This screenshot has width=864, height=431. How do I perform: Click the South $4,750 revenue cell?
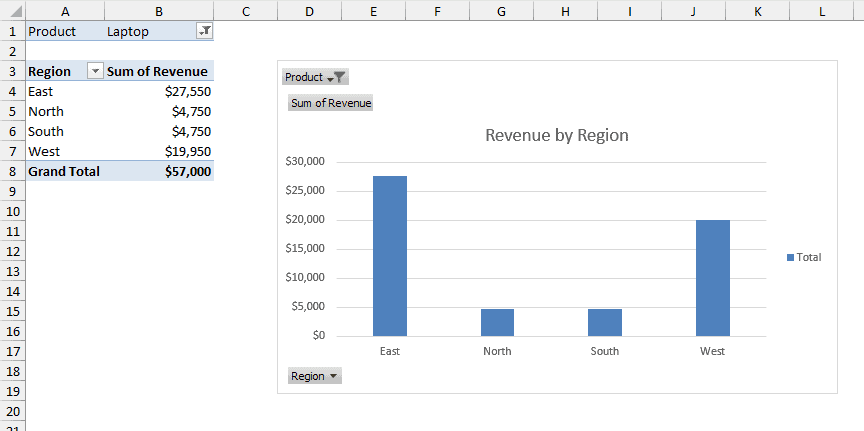point(159,131)
